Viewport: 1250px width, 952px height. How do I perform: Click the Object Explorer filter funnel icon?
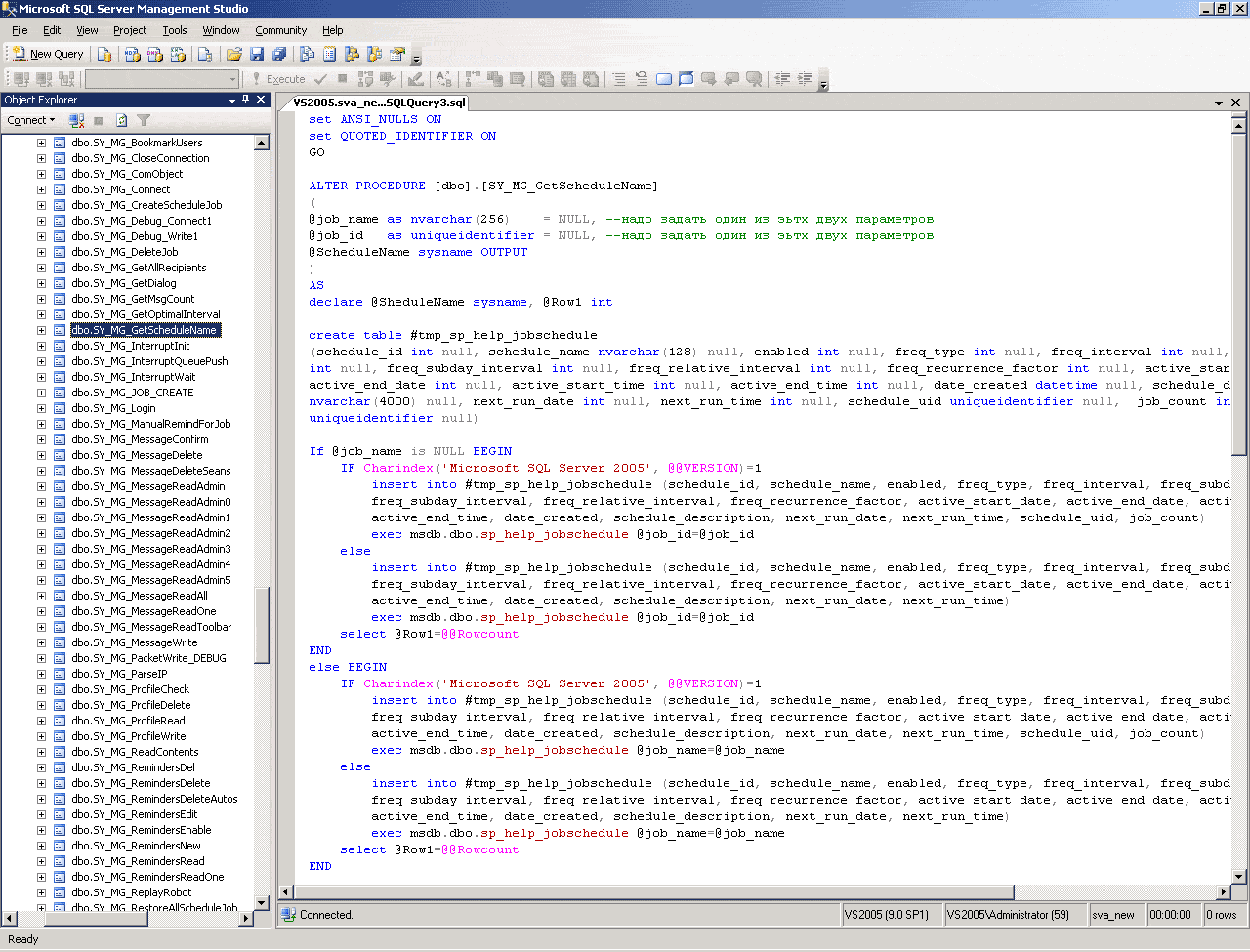tap(144, 121)
